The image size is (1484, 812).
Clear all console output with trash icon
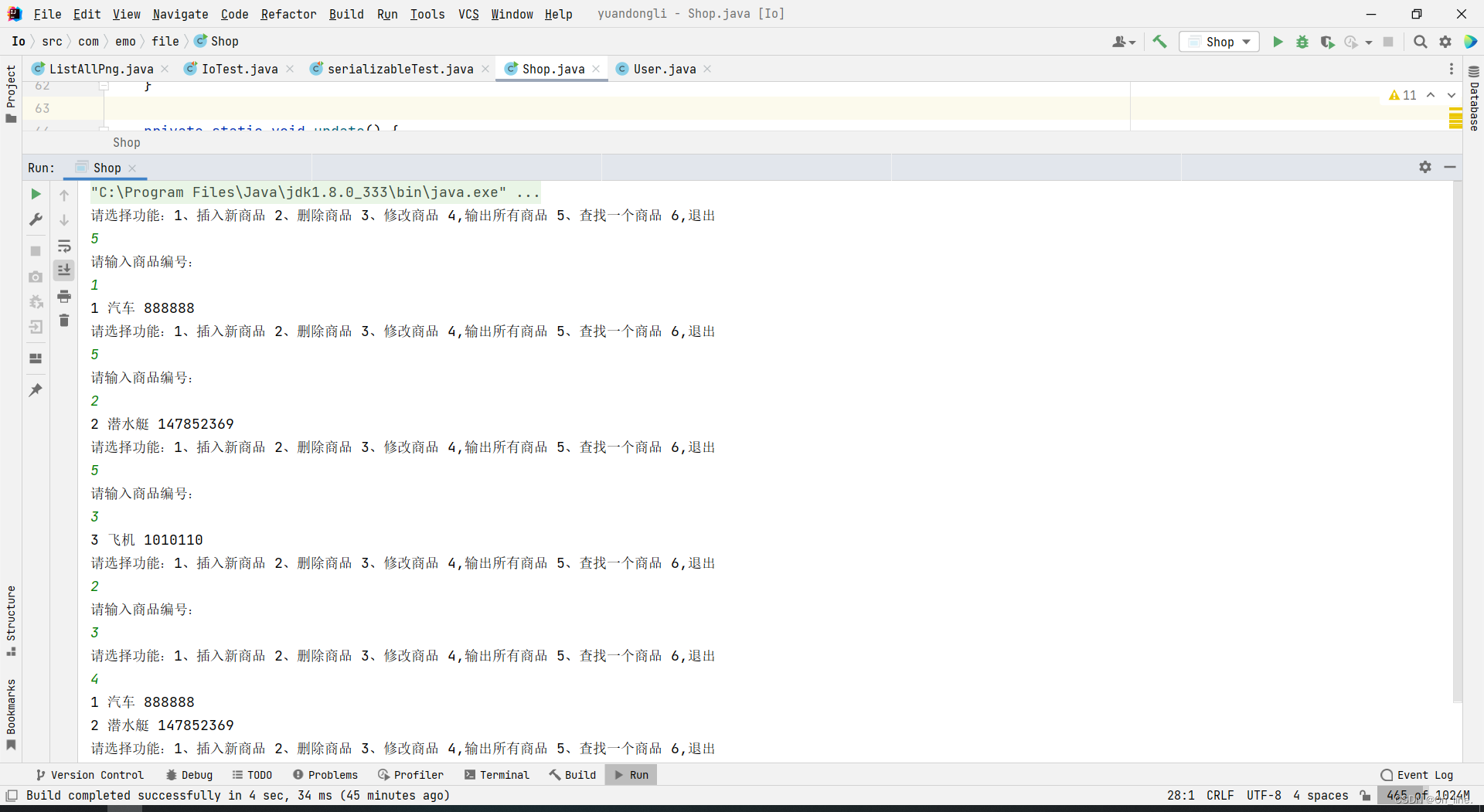pyautogui.click(x=64, y=320)
